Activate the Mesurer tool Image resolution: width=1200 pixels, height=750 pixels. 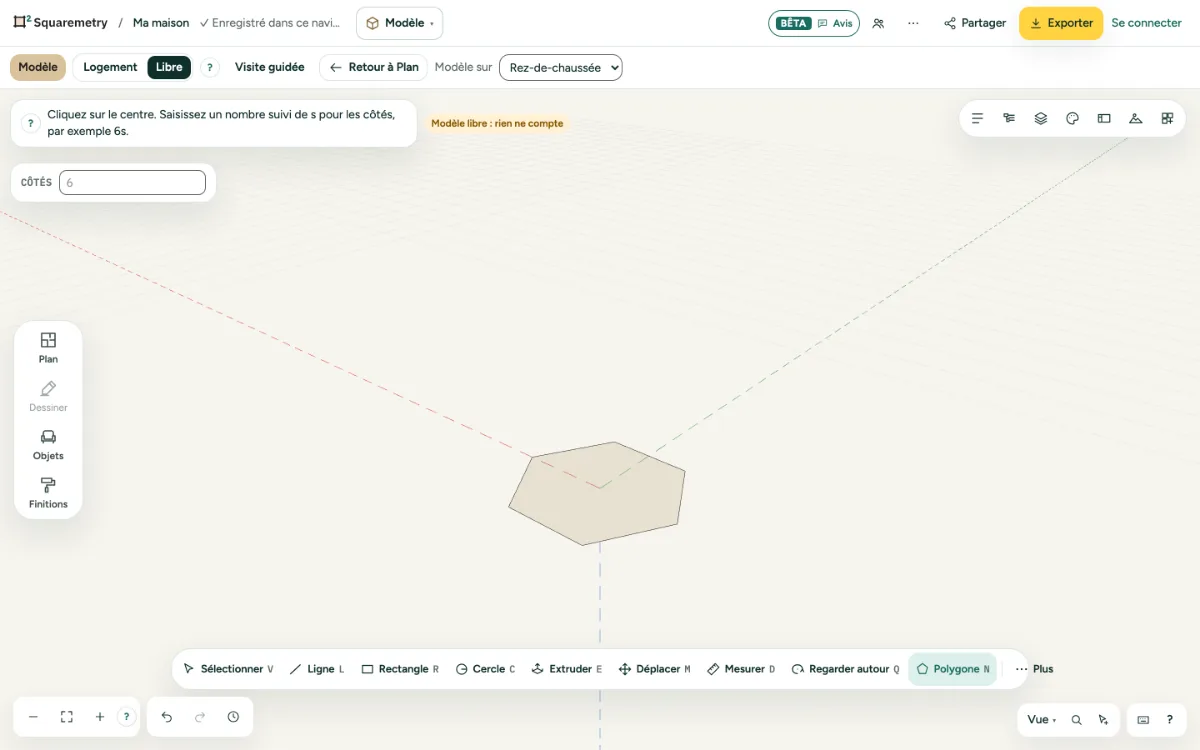[741, 669]
